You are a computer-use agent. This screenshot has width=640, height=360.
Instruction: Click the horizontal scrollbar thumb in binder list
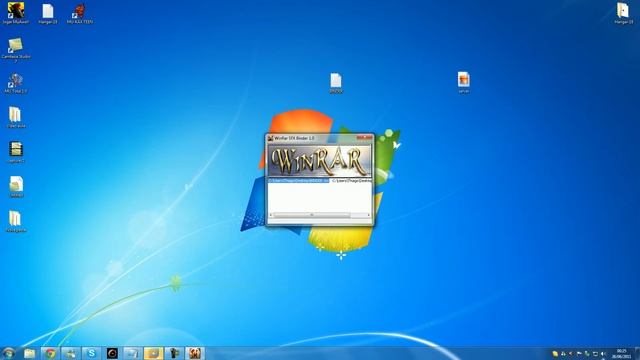pyautogui.click(x=312, y=215)
